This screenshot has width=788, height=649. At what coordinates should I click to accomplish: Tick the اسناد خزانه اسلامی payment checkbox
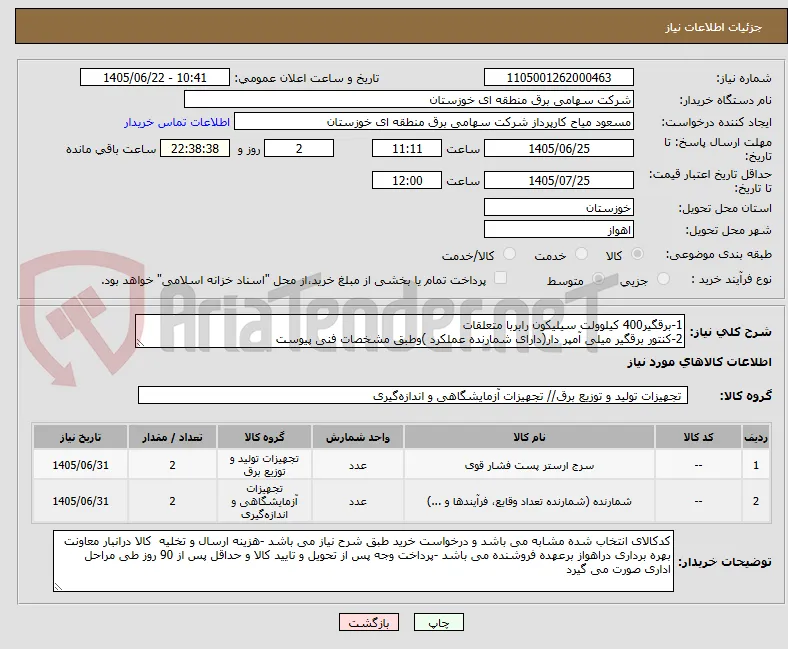tap(501, 278)
